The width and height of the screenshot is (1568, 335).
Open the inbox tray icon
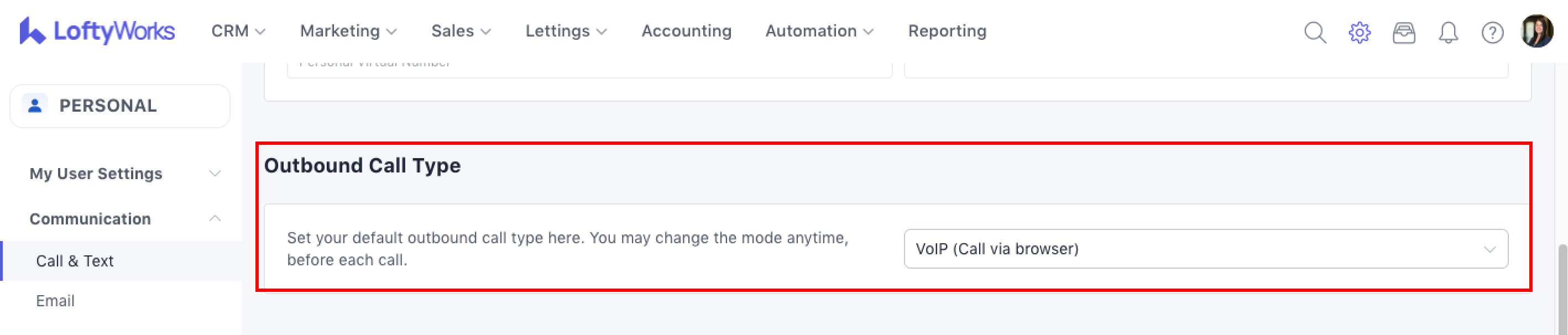(1404, 32)
